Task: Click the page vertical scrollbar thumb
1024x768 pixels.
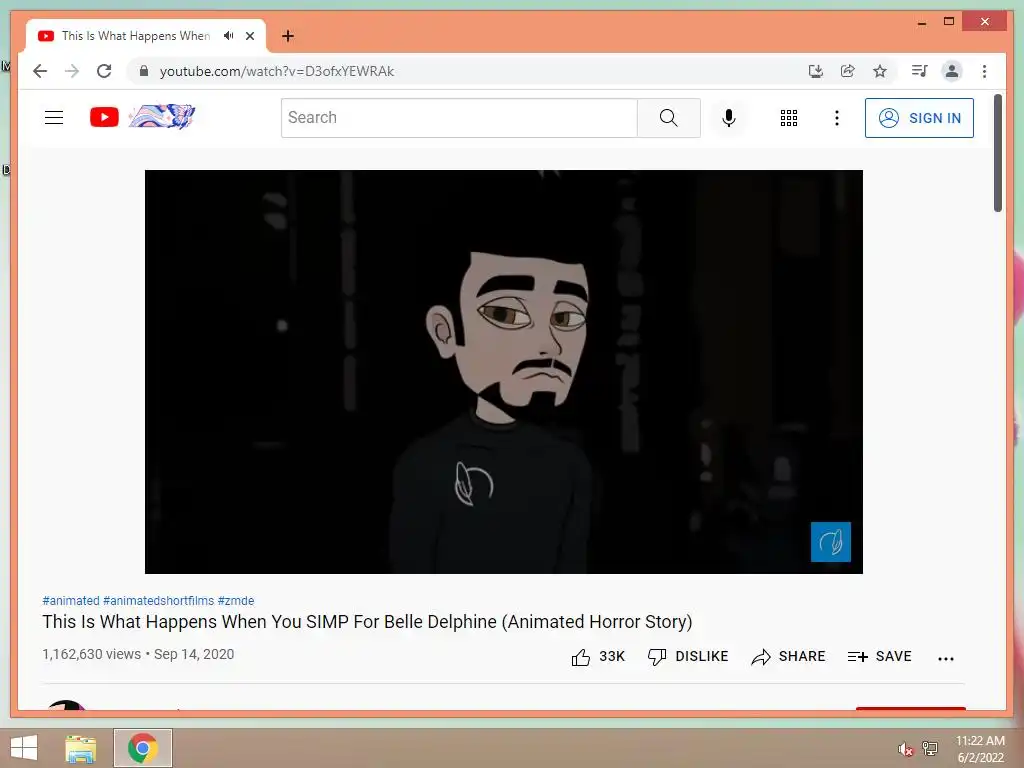Action: click(x=997, y=153)
